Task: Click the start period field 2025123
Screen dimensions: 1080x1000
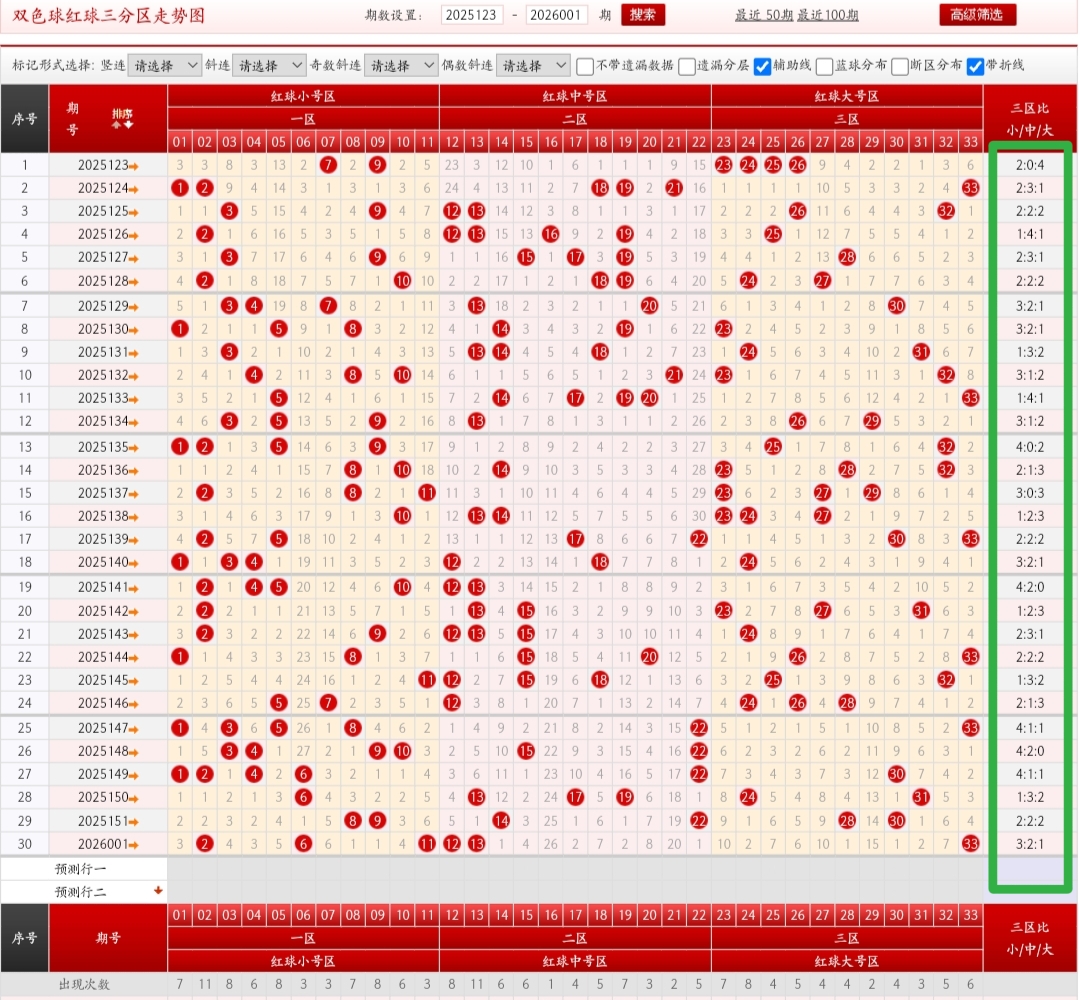Action: point(471,14)
